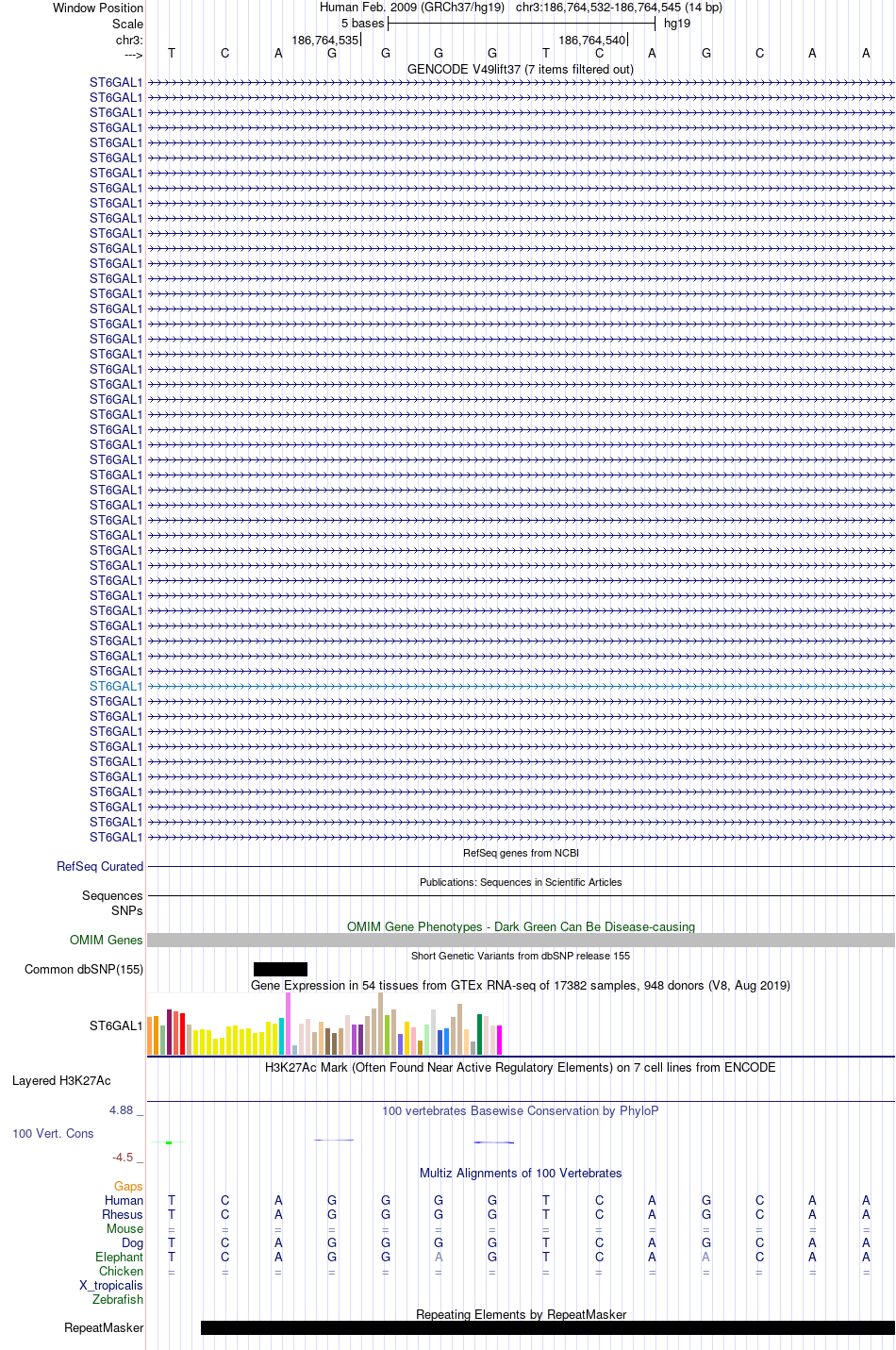Click the tall violet bar in GTEx chart
Image resolution: width=896 pixels, height=1350 pixels.
(289, 1024)
